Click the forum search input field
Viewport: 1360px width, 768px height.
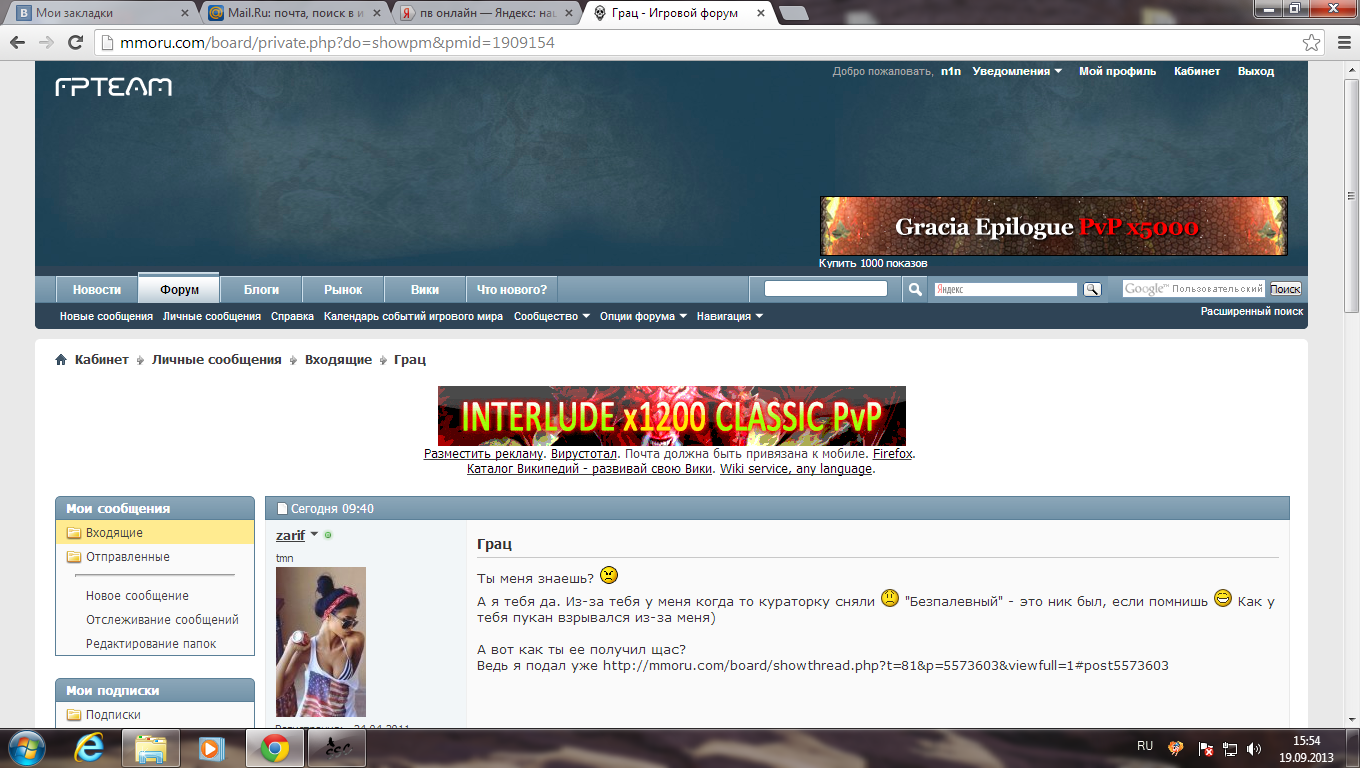[x=826, y=289]
